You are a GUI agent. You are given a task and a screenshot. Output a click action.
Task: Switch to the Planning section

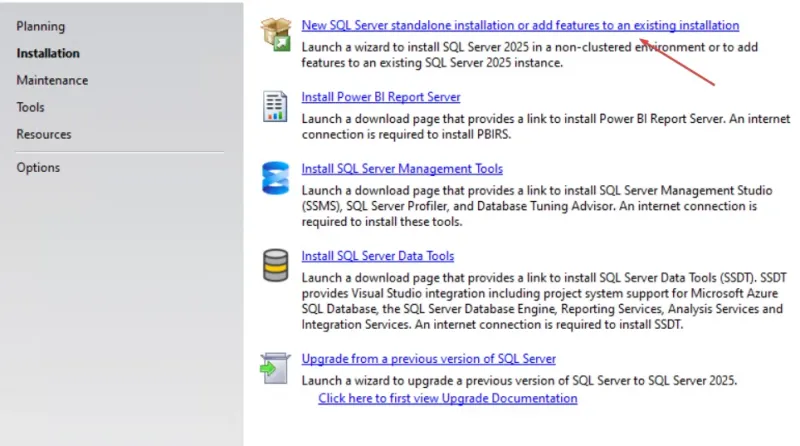(x=41, y=26)
